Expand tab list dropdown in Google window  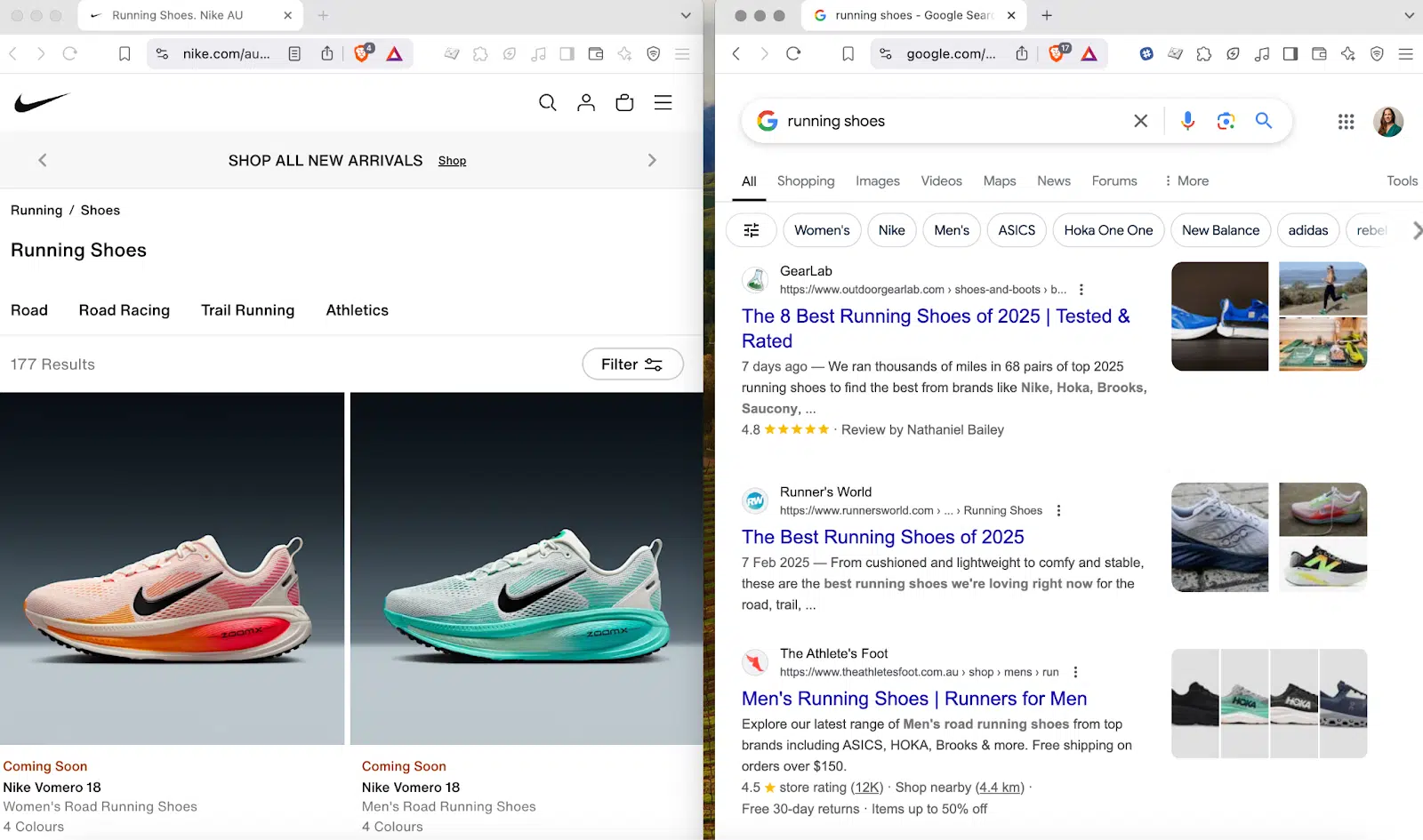pos(1409,15)
